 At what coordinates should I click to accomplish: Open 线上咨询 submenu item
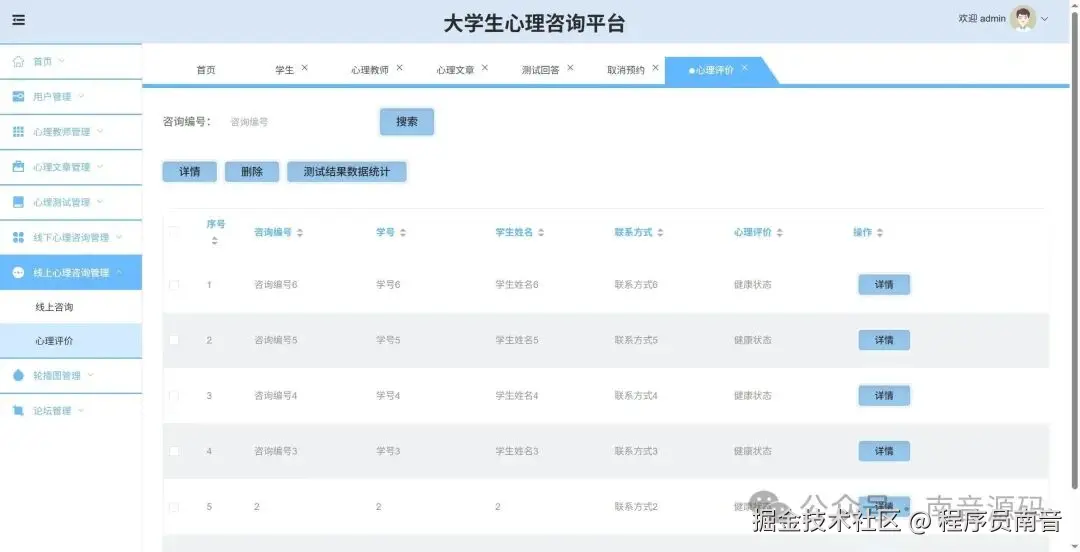click(x=71, y=307)
